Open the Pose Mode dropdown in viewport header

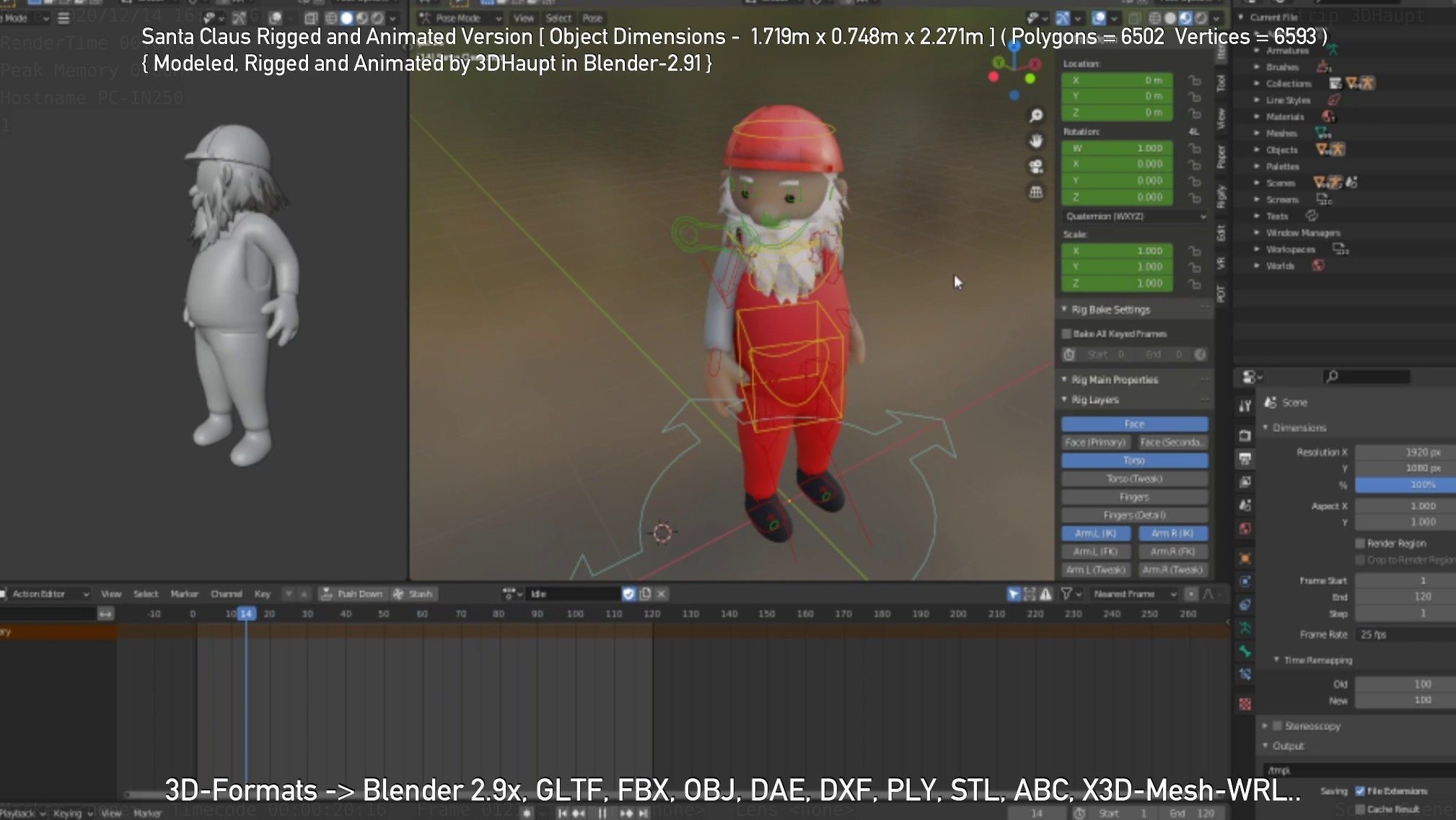pos(460,18)
